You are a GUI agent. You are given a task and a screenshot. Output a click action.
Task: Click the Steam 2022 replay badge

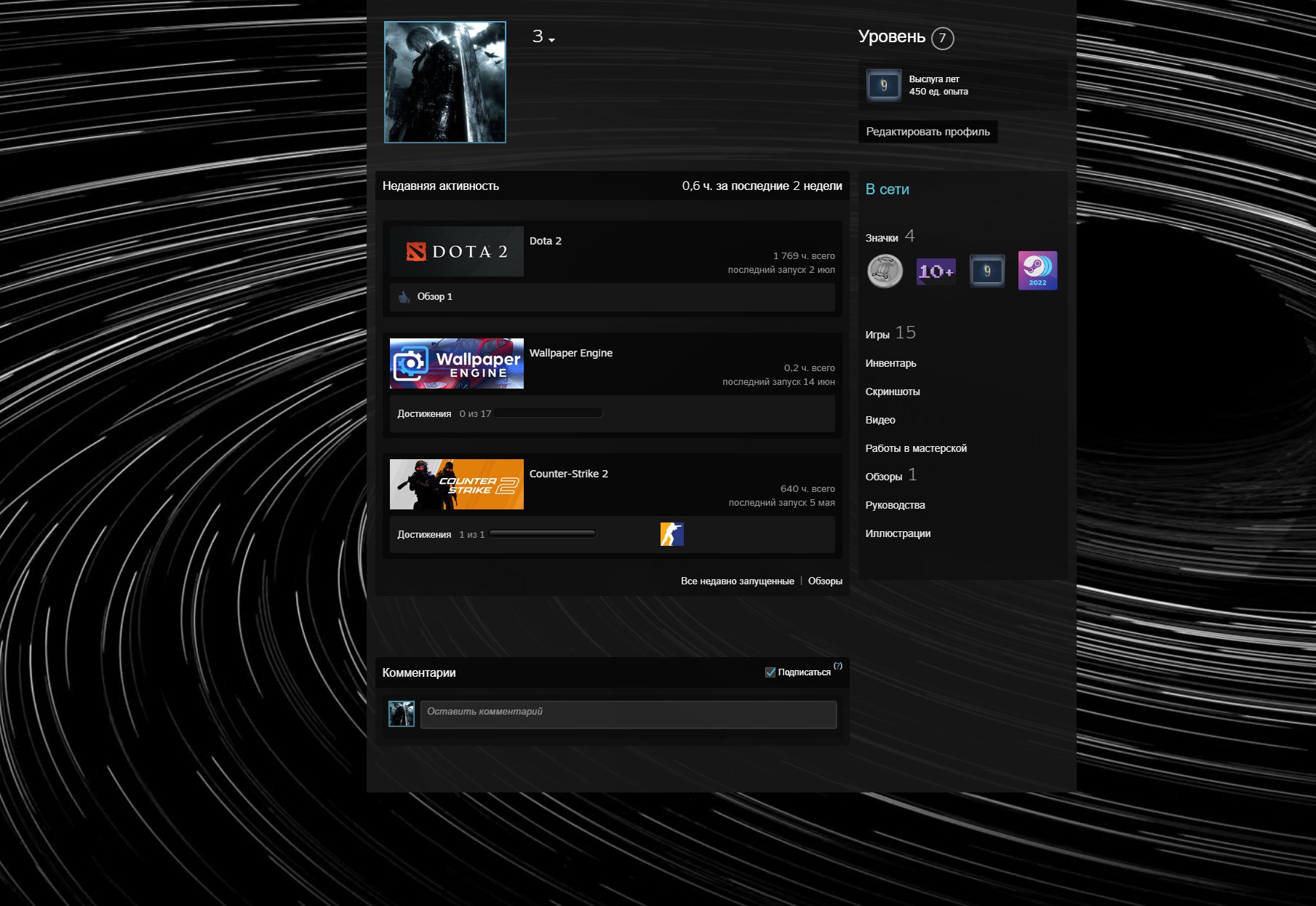point(1037,271)
